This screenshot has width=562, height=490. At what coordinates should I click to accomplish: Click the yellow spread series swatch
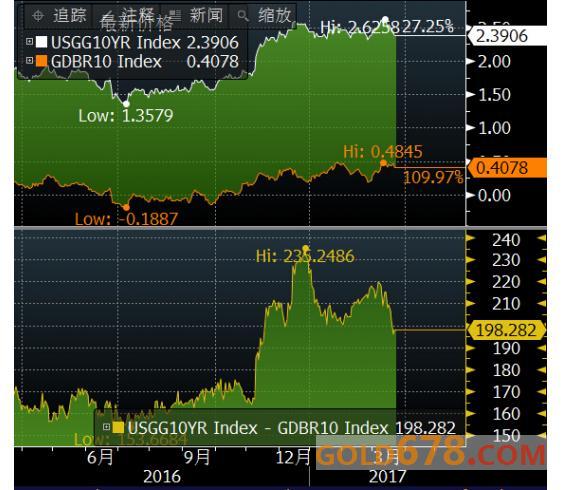pos(118,427)
